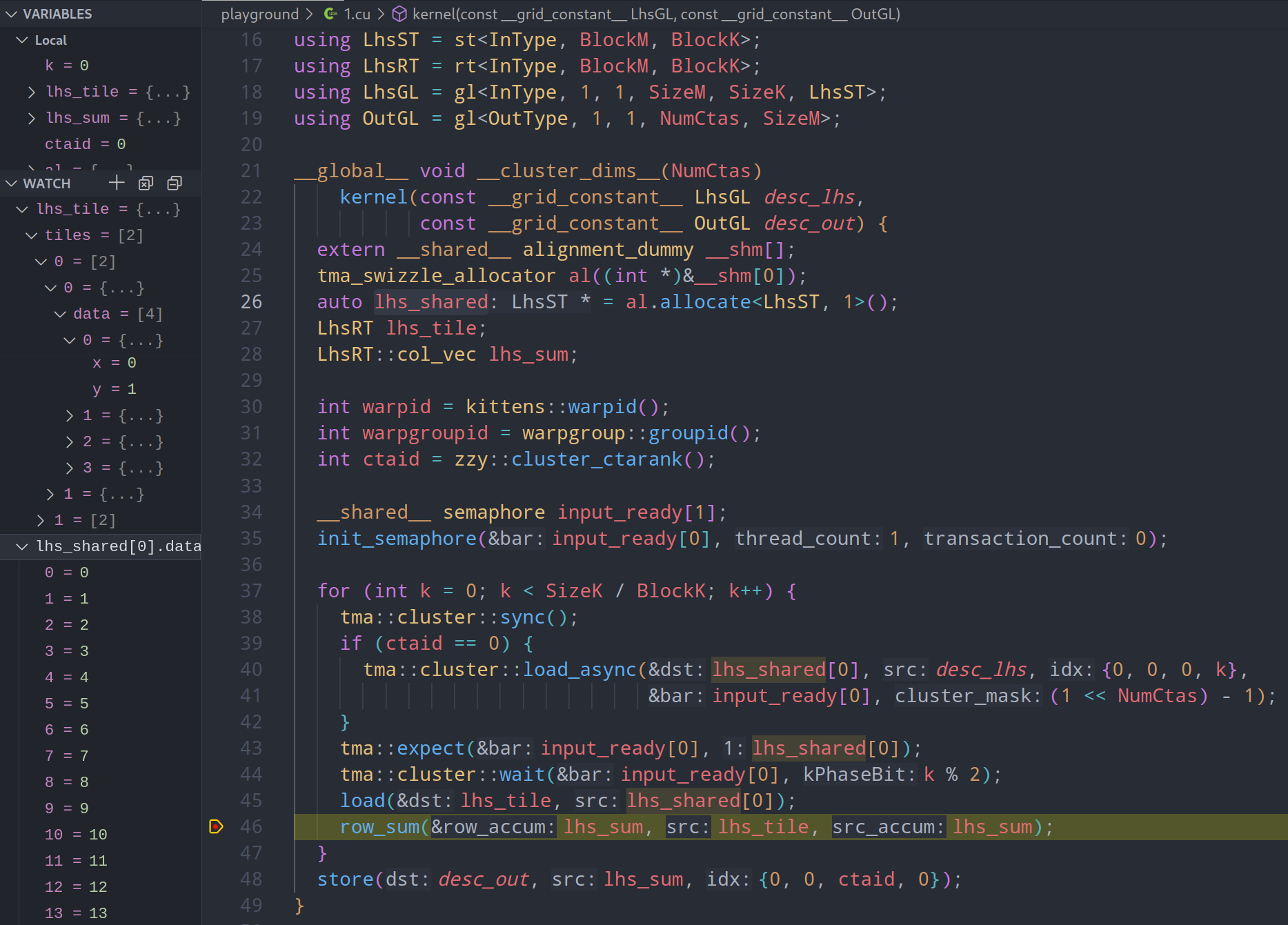Click the Add Expression icon in WATCH panel
1288x925 pixels.
(x=116, y=183)
